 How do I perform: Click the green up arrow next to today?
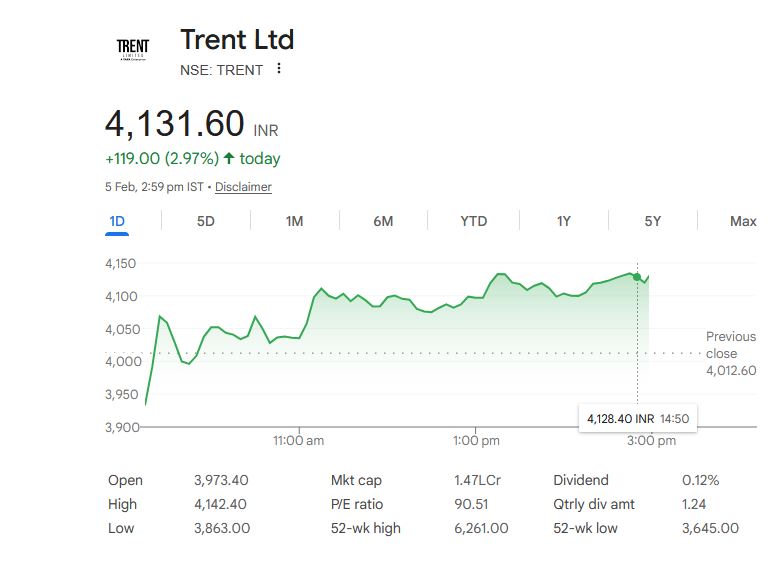click(x=229, y=158)
